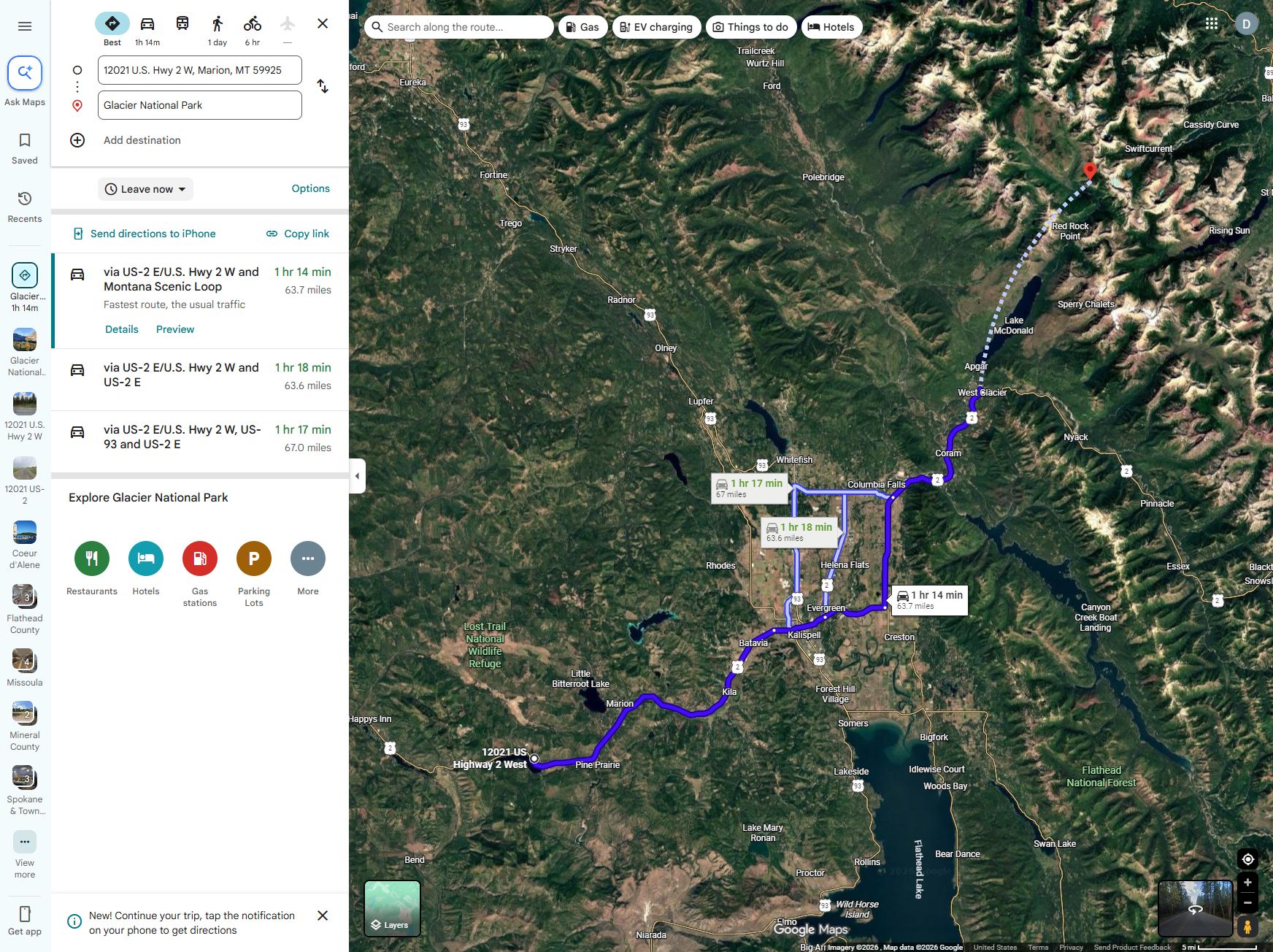Click the search along the route box

click(459, 27)
